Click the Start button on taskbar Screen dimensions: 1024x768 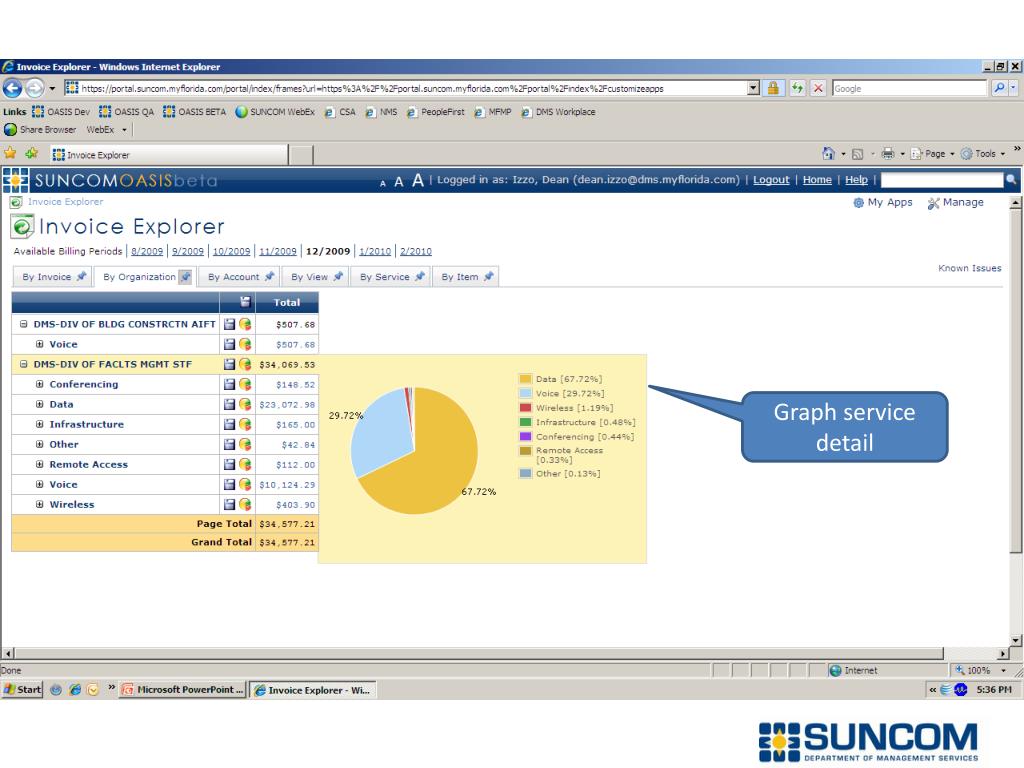point(23,689)
